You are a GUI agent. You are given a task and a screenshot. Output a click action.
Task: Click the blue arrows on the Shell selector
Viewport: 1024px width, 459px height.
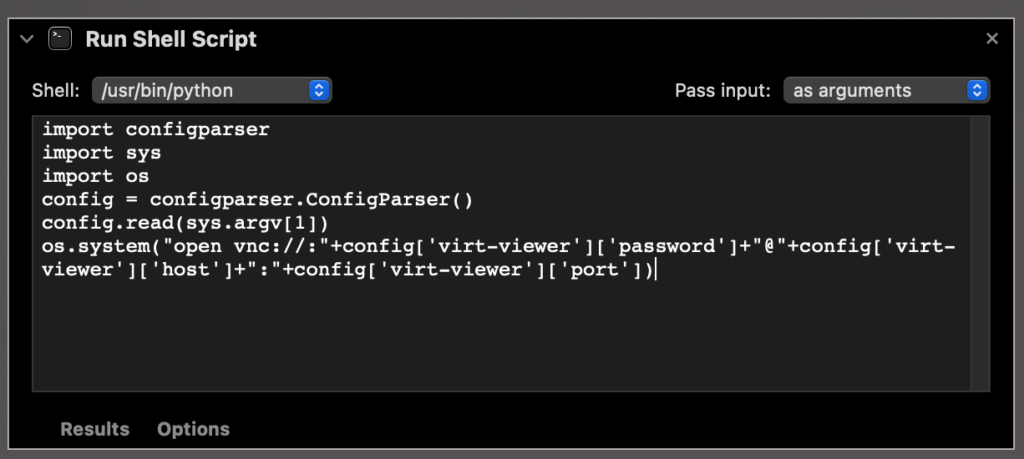(x=319, y=90)
